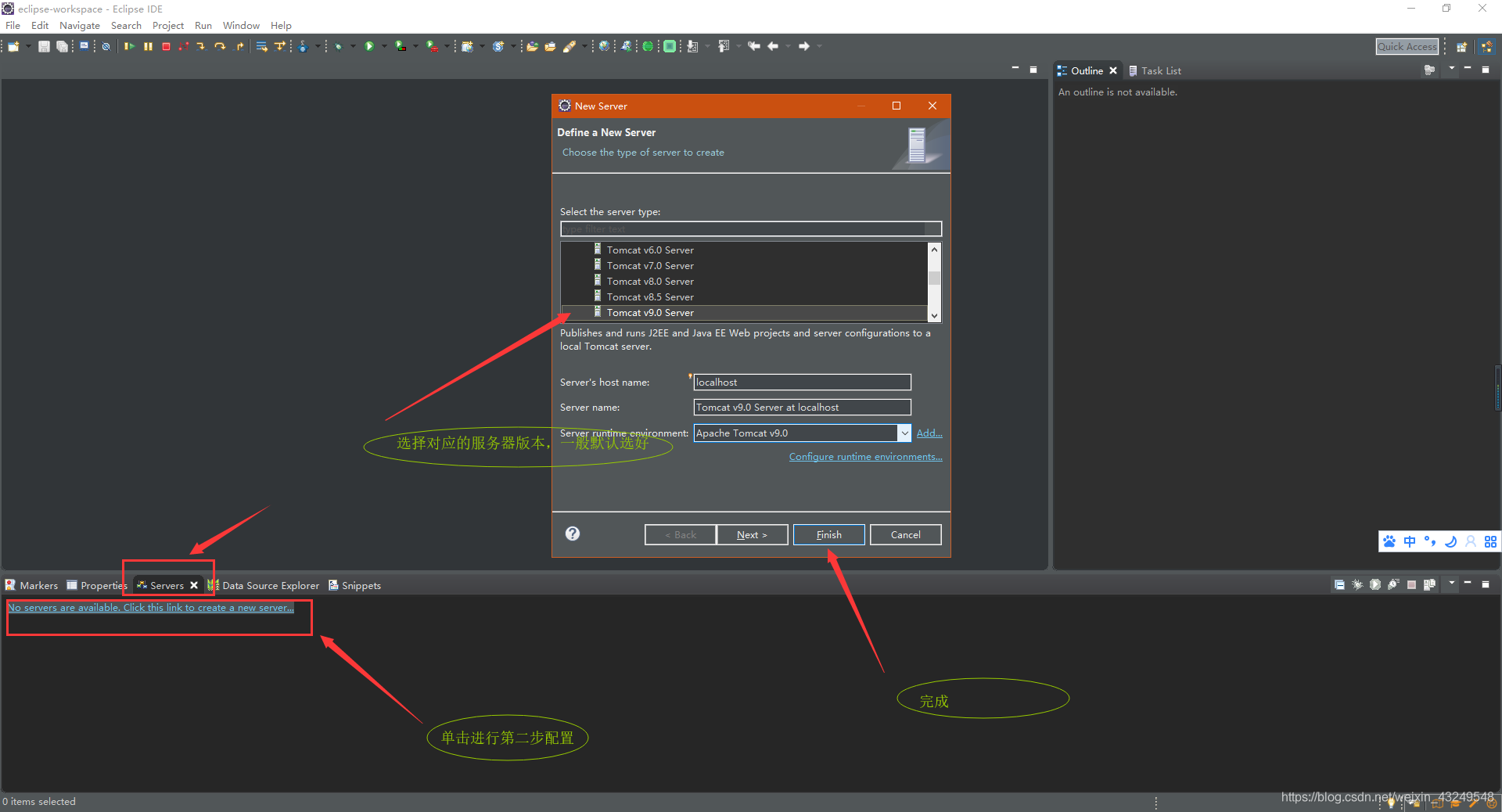1502x812 pixels.
Task: Toggle Skip All Breakpoints
Action: click(106, 46)
